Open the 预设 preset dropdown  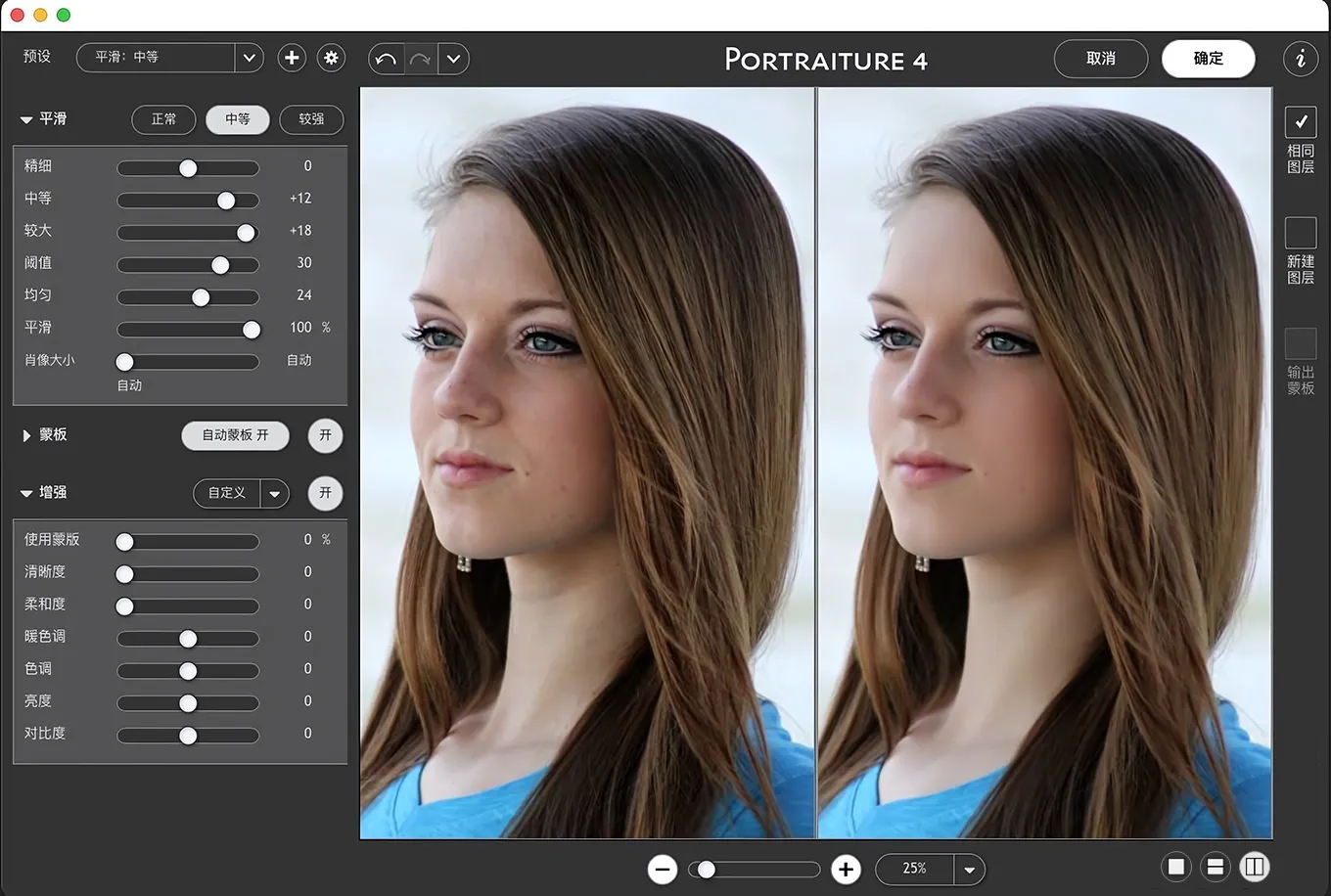click(249, 58)
